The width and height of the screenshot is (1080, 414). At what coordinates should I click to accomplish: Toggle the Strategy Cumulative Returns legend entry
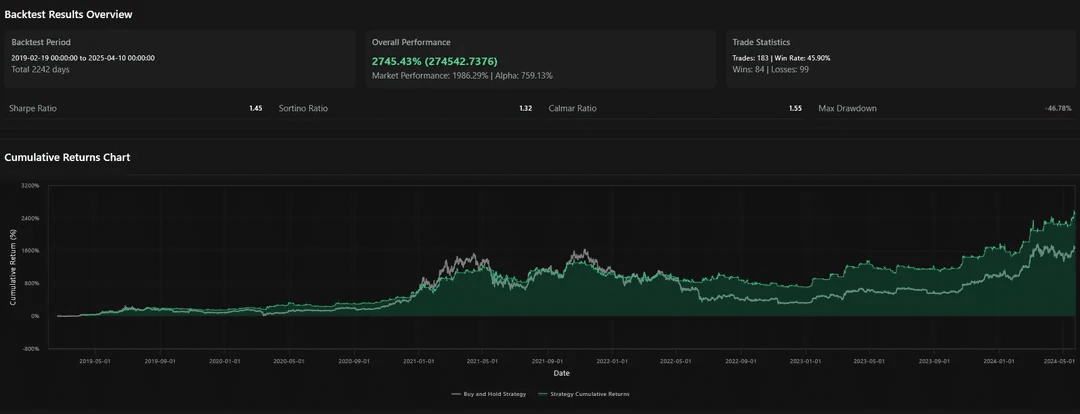pos(583,394)
